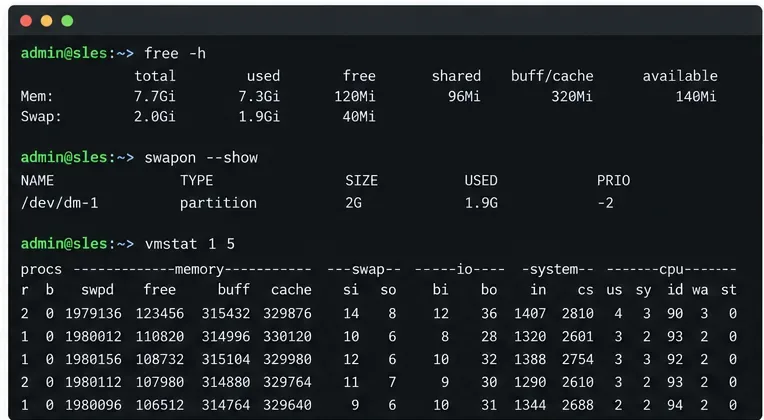Click the 'bi' blocks-in column header
764x420 pixels.
(440, 290)
